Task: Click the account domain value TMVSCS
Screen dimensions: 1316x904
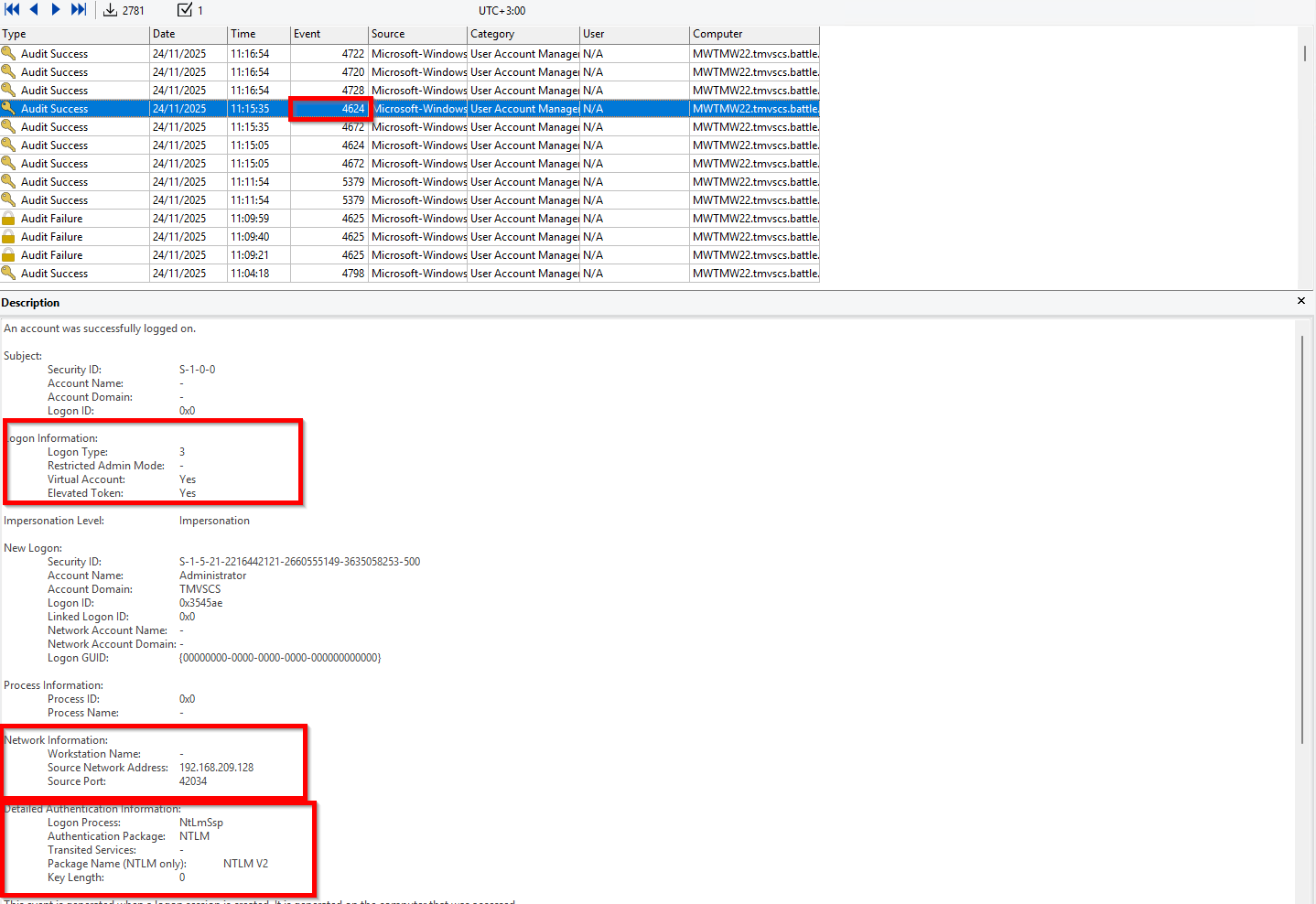Action: (200, 589)
